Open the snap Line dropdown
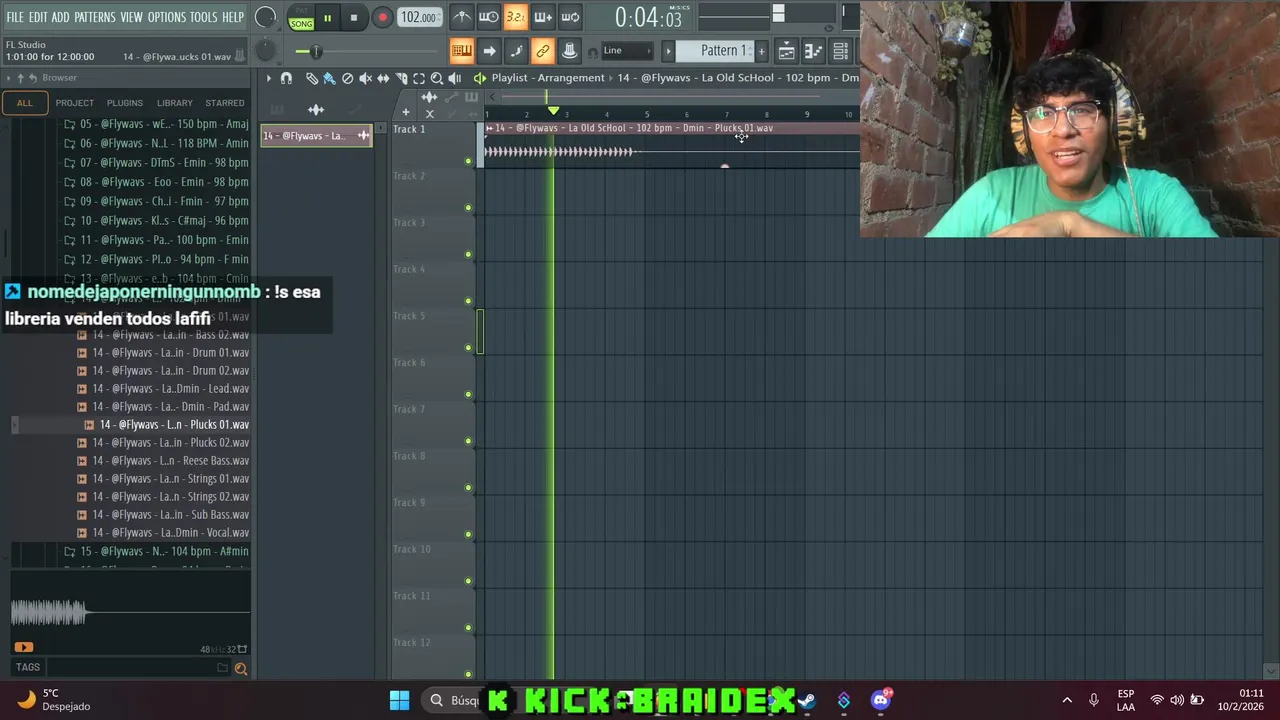This screenshot has width=1280, height=720. 627,51
